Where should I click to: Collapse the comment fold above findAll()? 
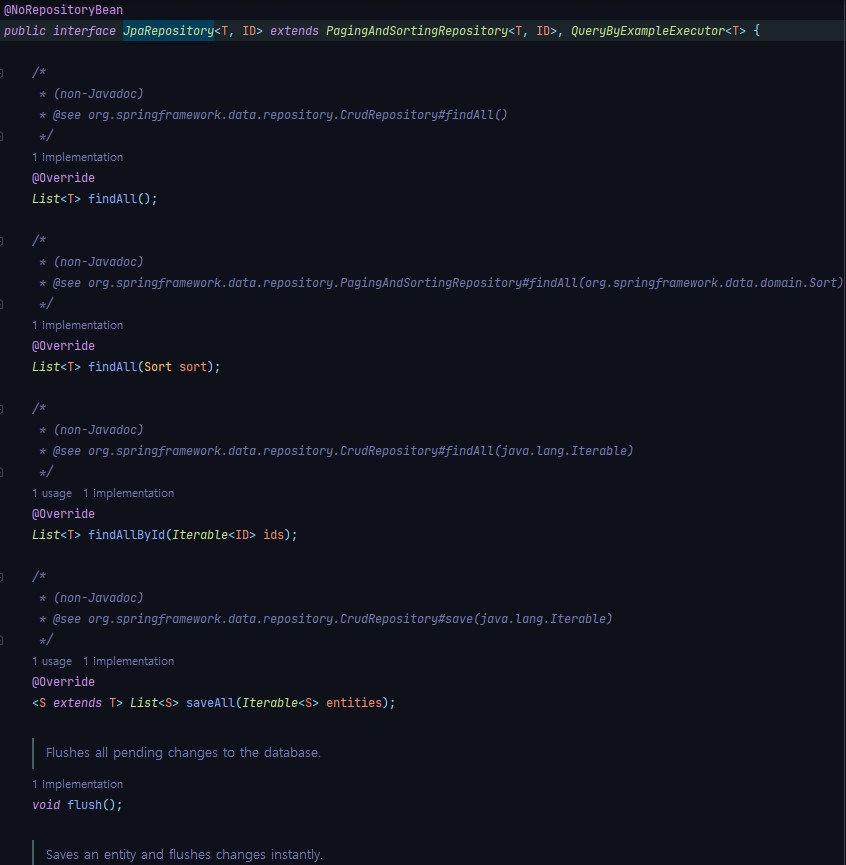tap(3, 73)
